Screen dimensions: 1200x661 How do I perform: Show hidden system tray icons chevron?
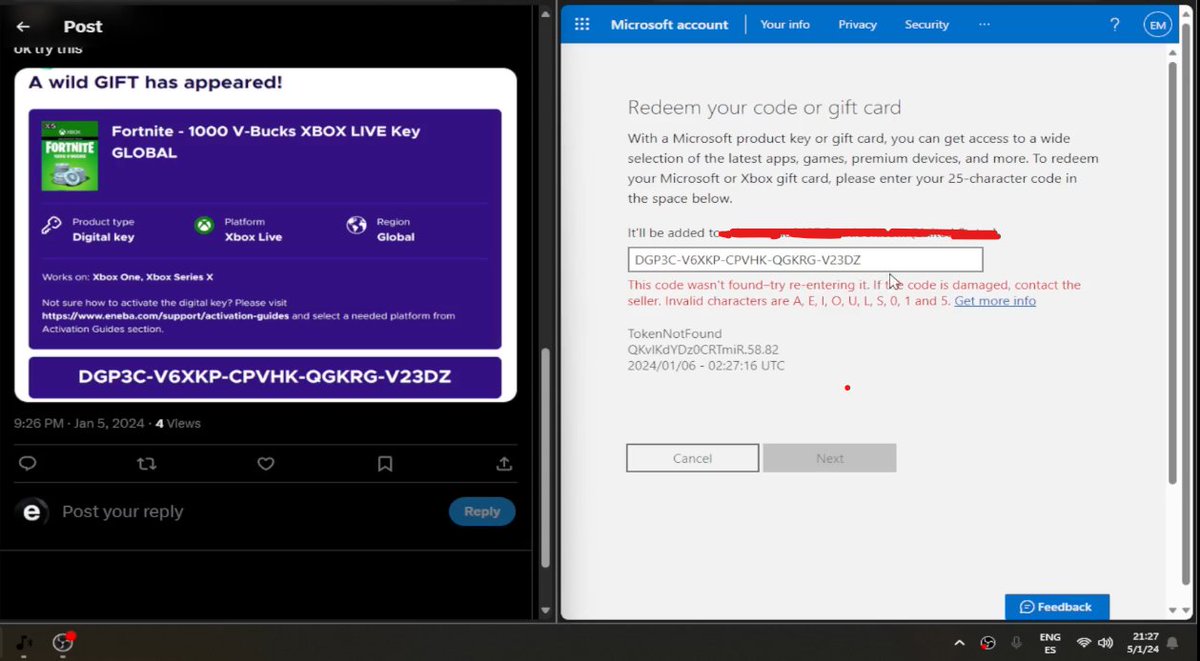[959, 643]
